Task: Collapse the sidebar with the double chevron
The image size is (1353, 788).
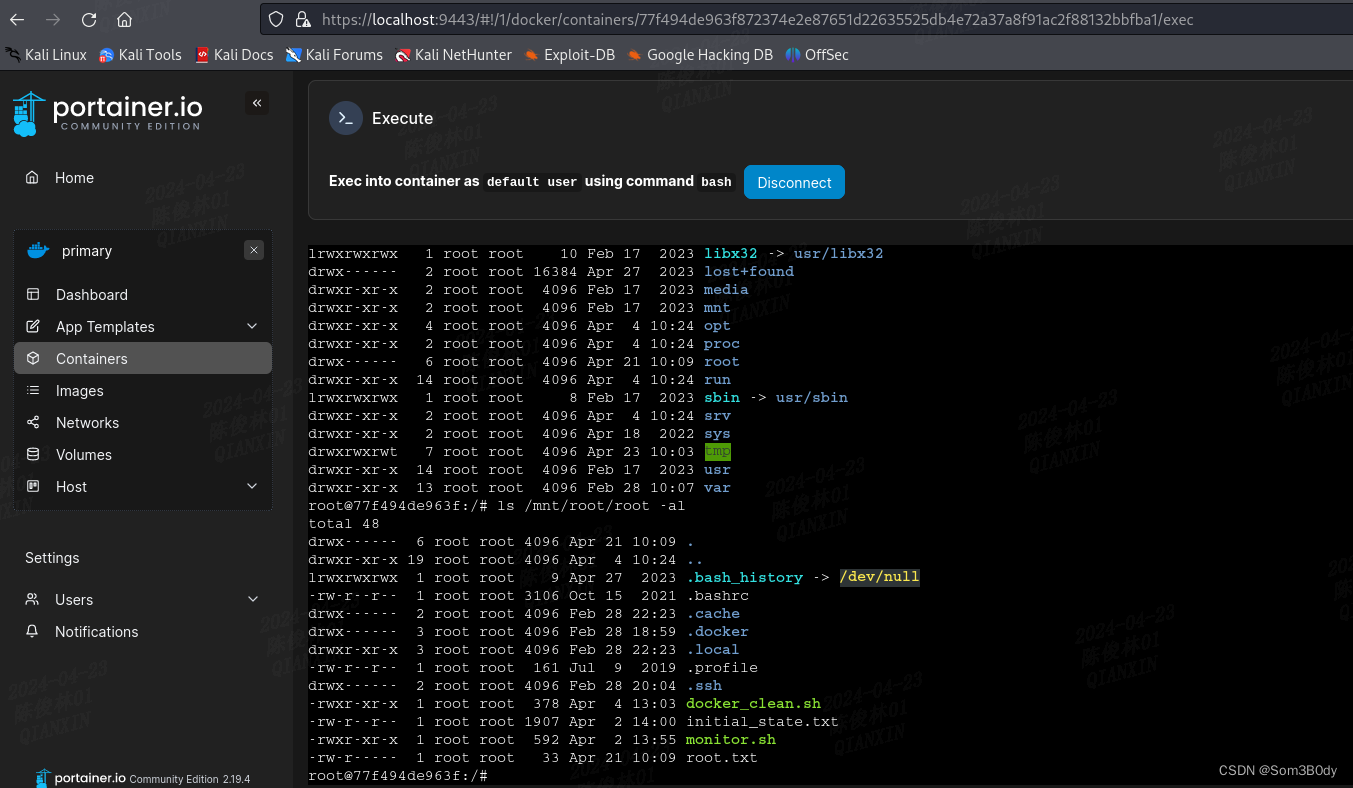Action: 257,103
